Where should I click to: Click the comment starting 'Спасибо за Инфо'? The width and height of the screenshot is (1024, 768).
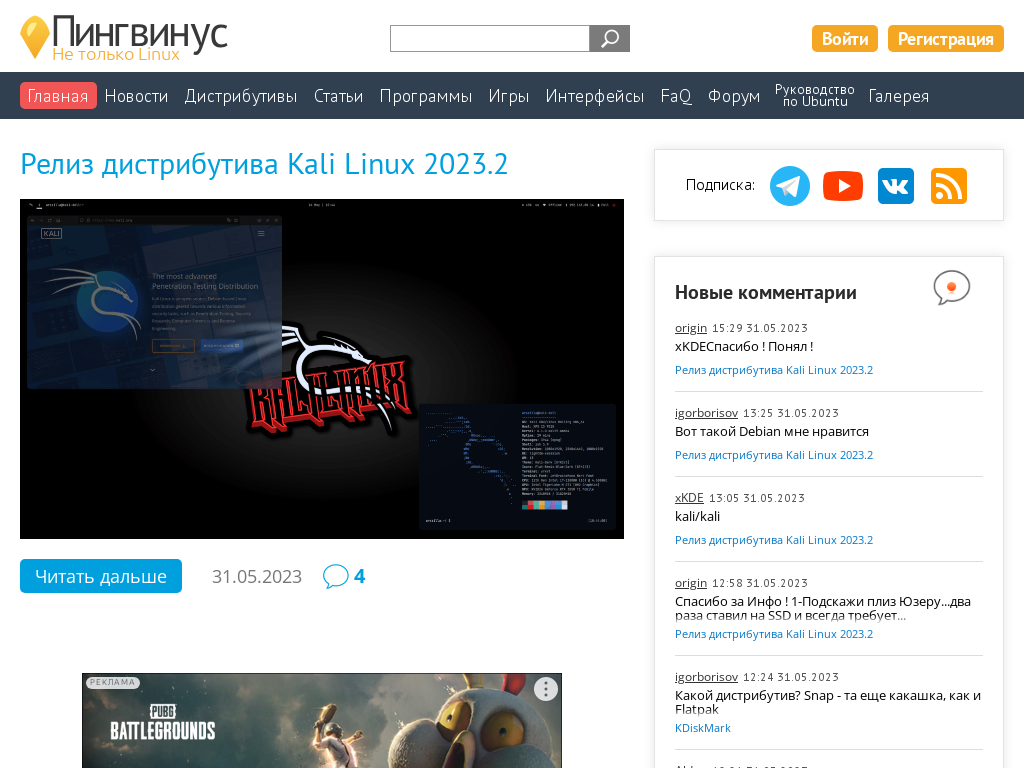pos(823,608)
